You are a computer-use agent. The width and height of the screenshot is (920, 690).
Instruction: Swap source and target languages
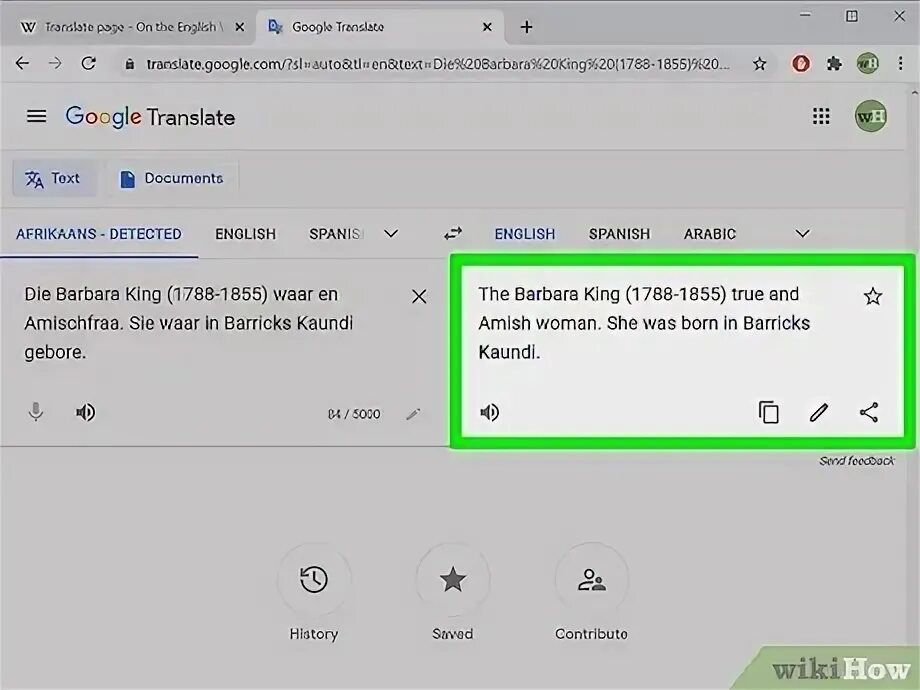click(x=453, y=234)
